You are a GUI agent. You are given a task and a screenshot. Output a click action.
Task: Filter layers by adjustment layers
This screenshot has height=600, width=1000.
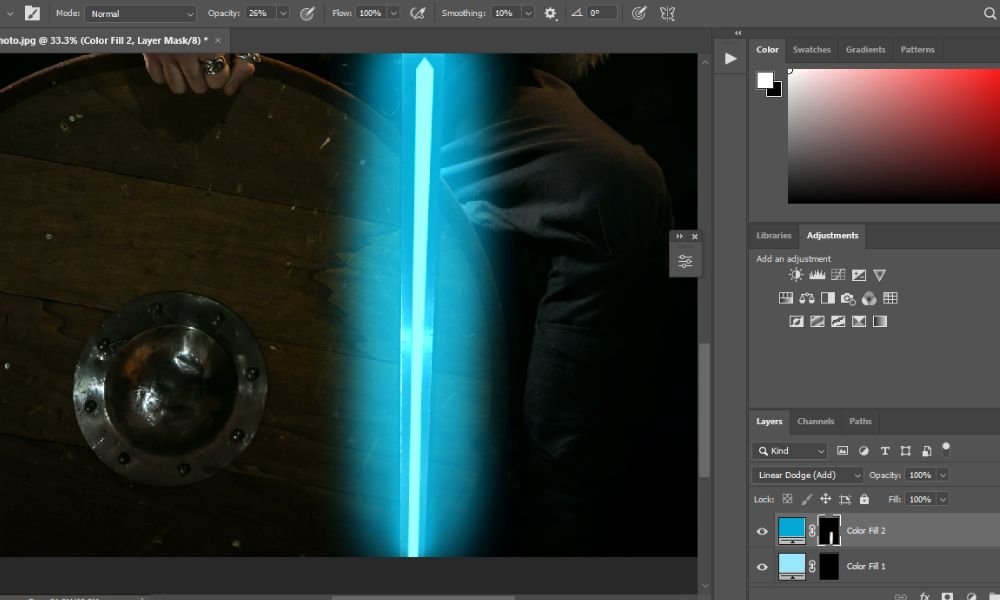(864, 451)
